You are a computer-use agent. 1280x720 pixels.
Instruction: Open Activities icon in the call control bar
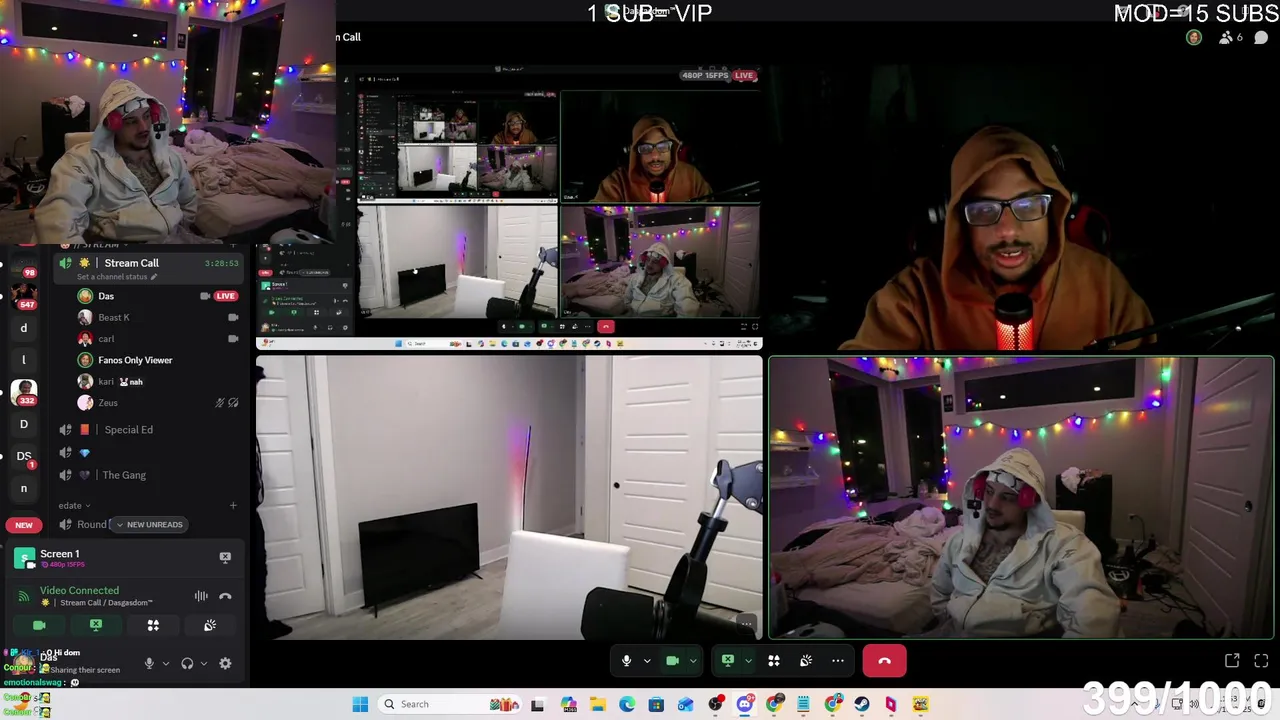coord(774,661)
